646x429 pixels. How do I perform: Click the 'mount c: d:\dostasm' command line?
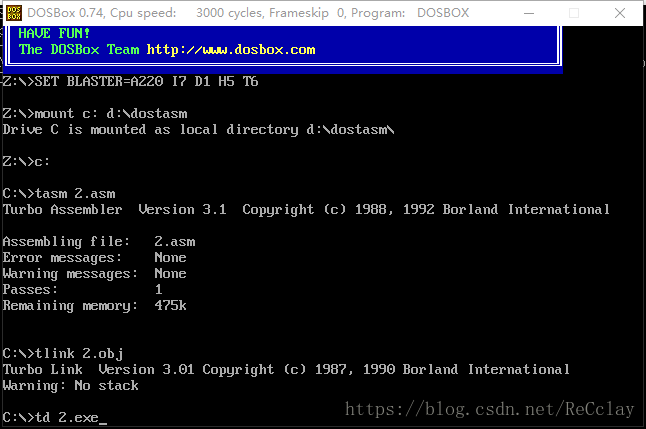pyautogui.click(x=95, y=113)
